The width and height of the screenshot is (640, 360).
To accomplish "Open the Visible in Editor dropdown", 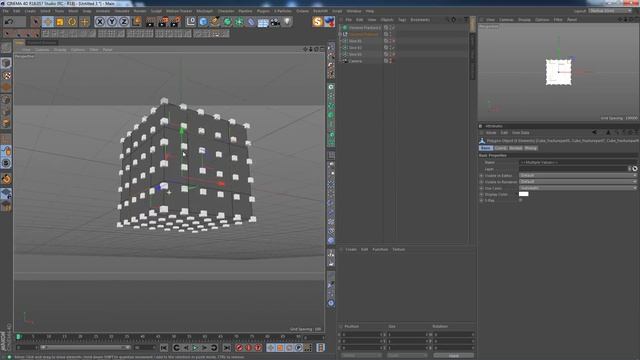I will [x=578, y=176].
